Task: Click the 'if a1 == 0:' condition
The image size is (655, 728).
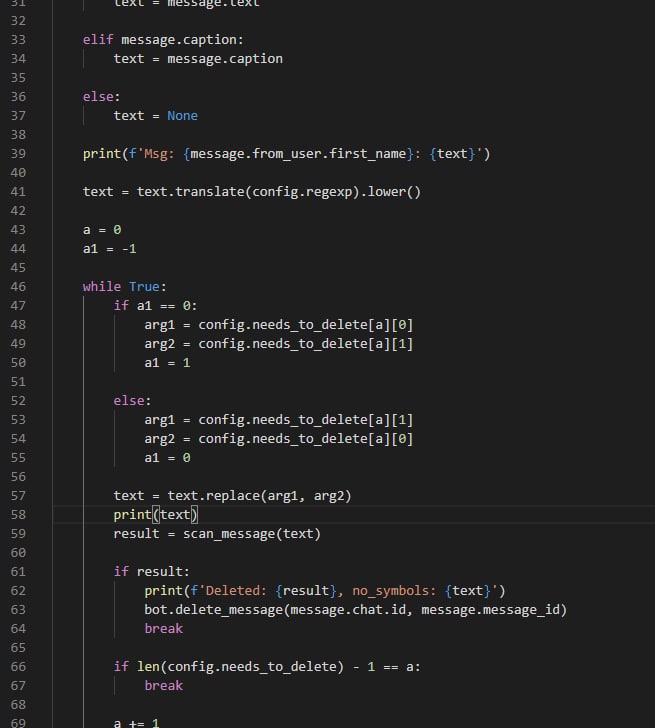Action: (156, 306)
